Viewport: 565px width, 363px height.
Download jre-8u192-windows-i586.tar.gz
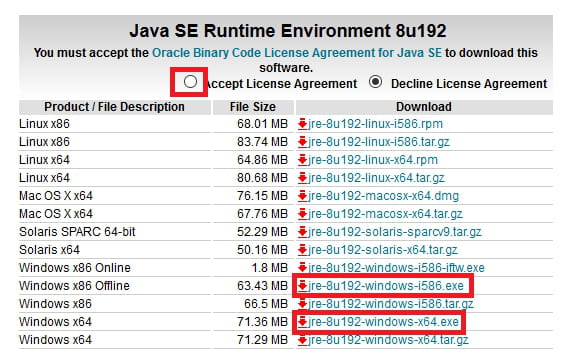[x=391, y=304]
